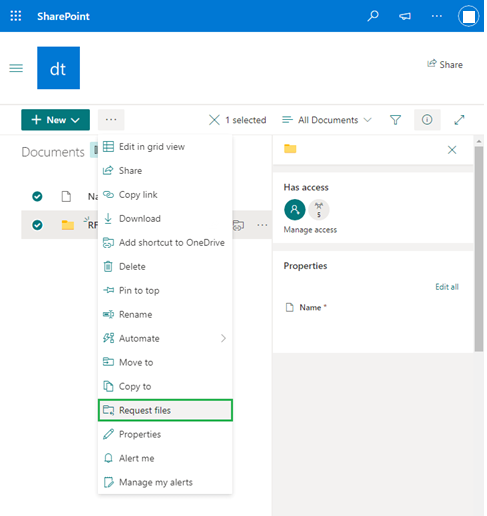Uncheck the selected folder row checkmark
Image resolution: width=487 pixels, height=516 pixels.
tap(37, 225)
